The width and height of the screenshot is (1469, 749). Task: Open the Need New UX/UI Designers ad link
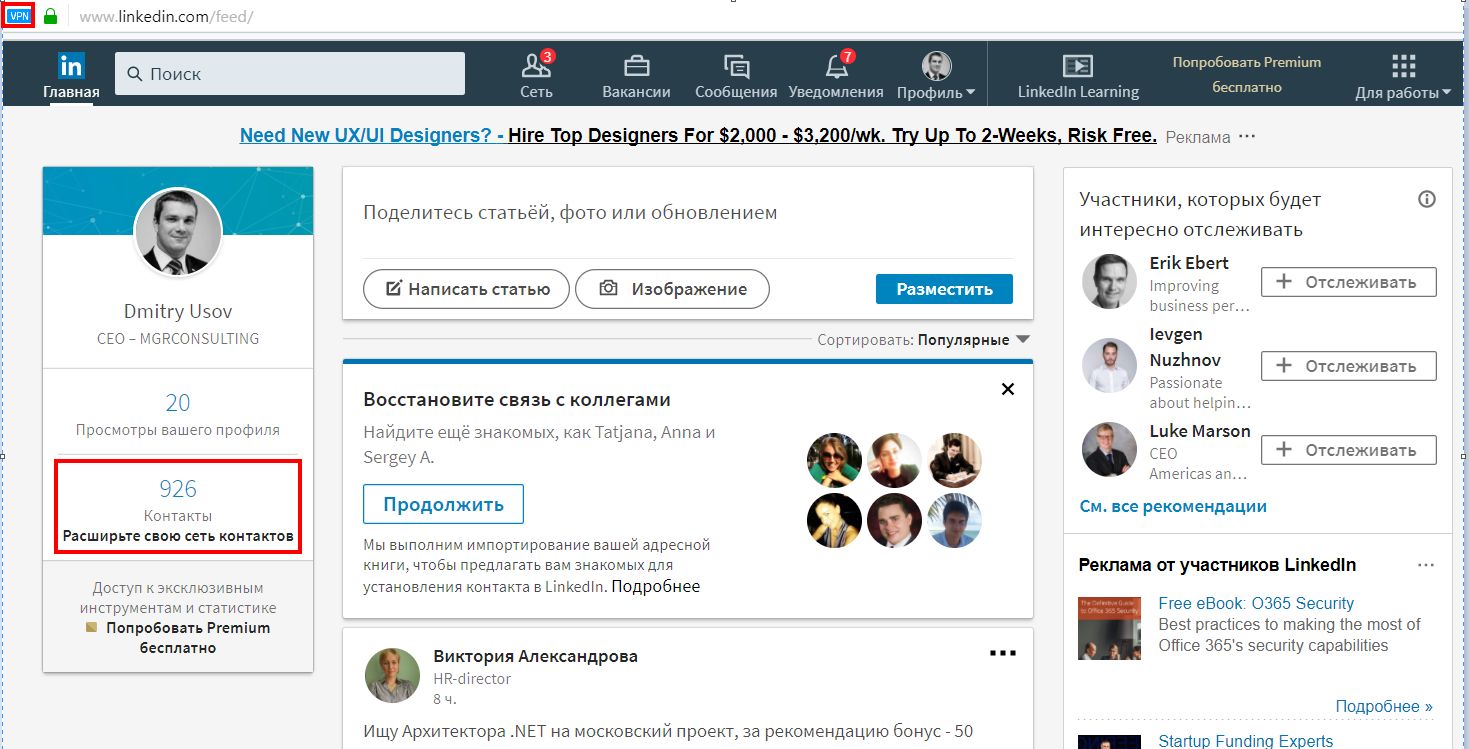click(698, 136)
